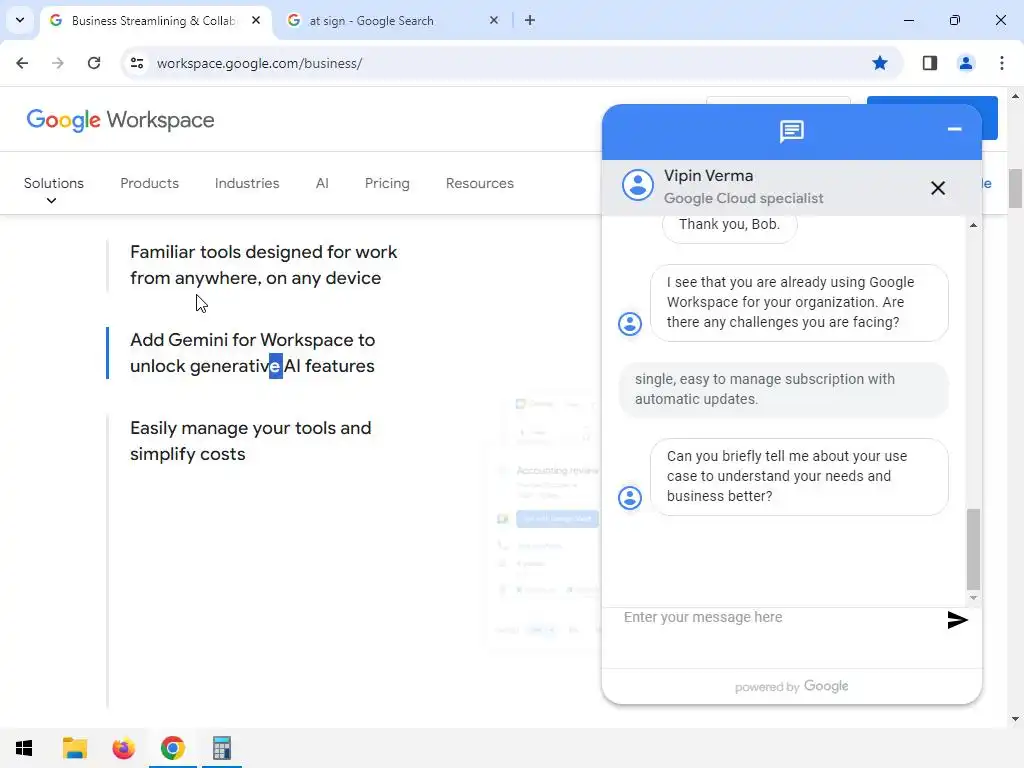Close the chat with Vipin Verma
Screen dimensions: 1024x768
point(938,188)
